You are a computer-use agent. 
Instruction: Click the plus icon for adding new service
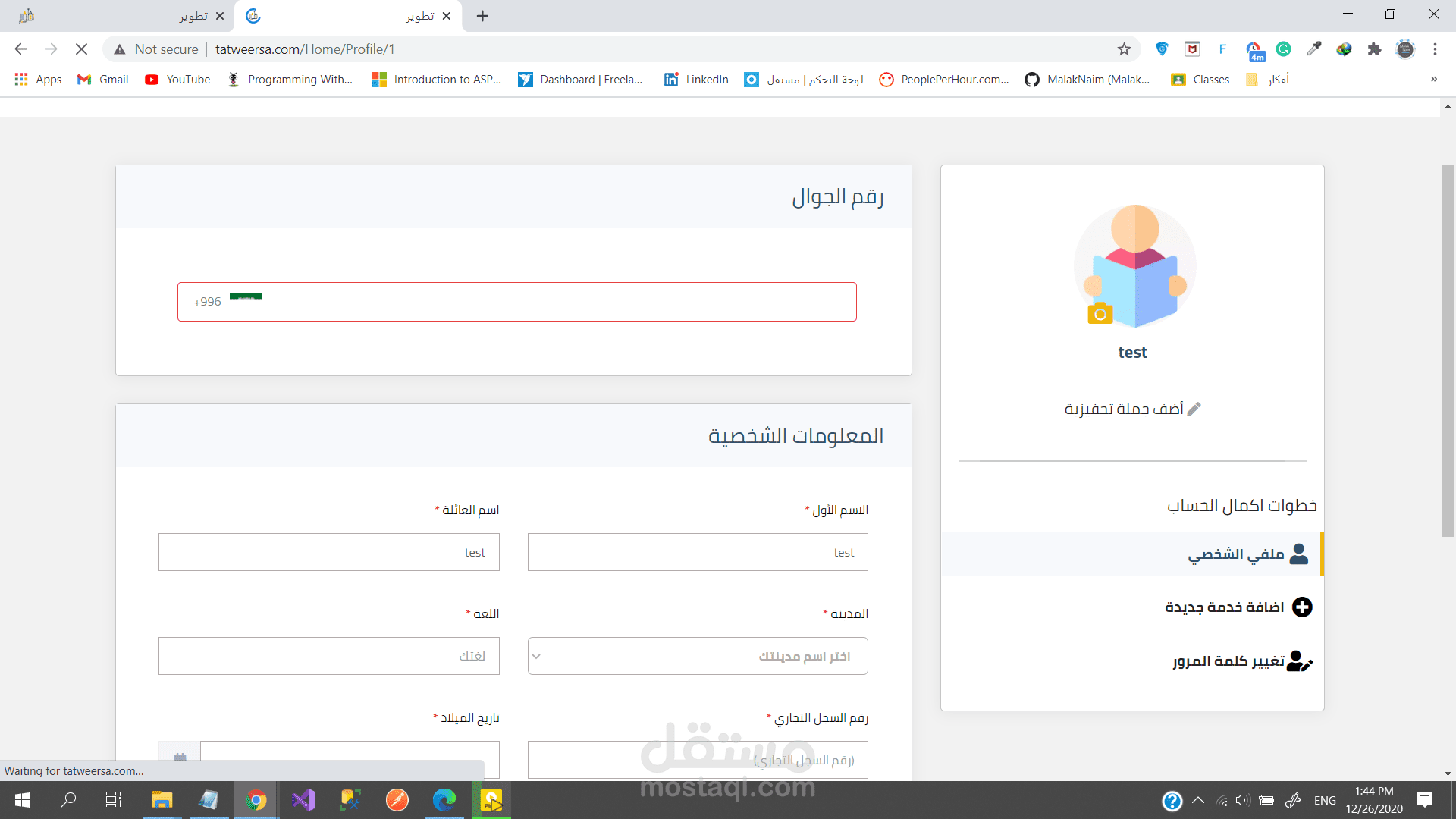(x=1302, y=607)
